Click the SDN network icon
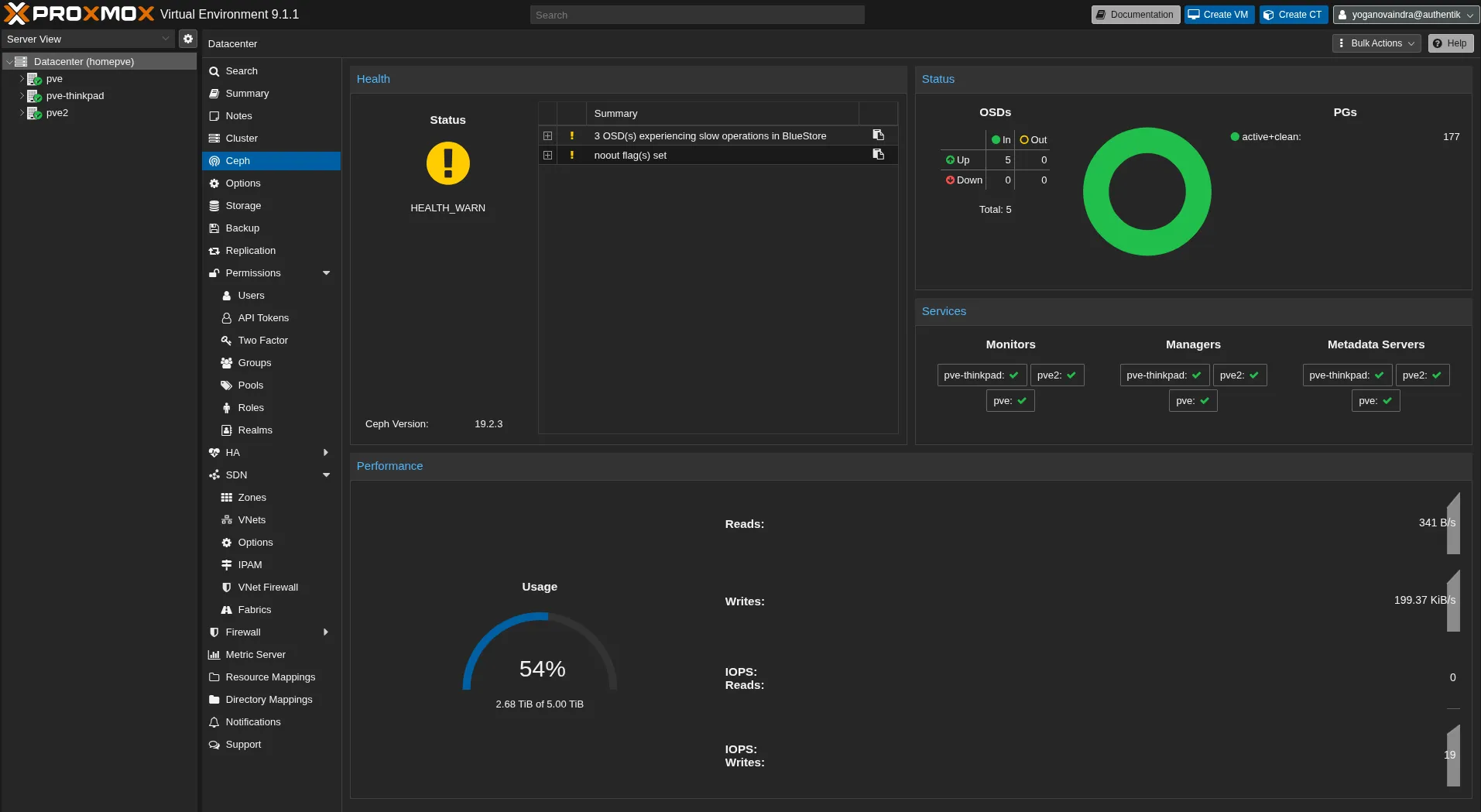The image size is (1481, 812). [214, 475]
